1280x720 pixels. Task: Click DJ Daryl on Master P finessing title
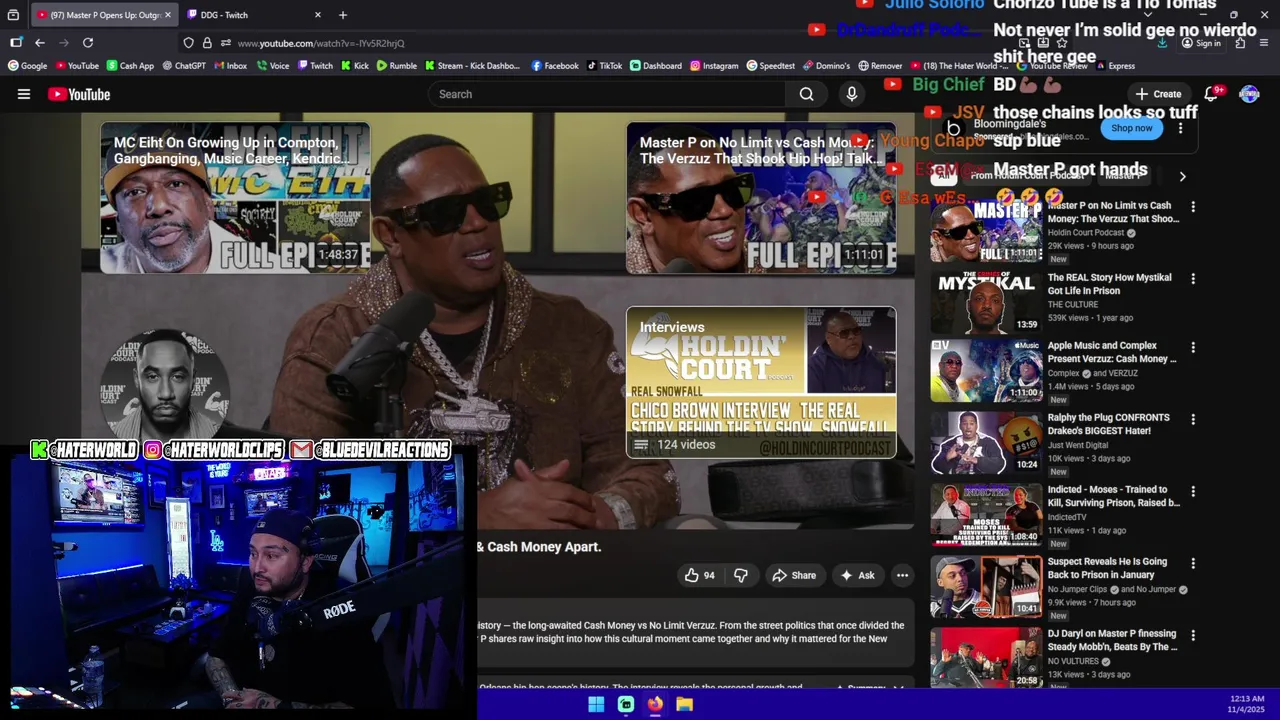click(1112, 640)
